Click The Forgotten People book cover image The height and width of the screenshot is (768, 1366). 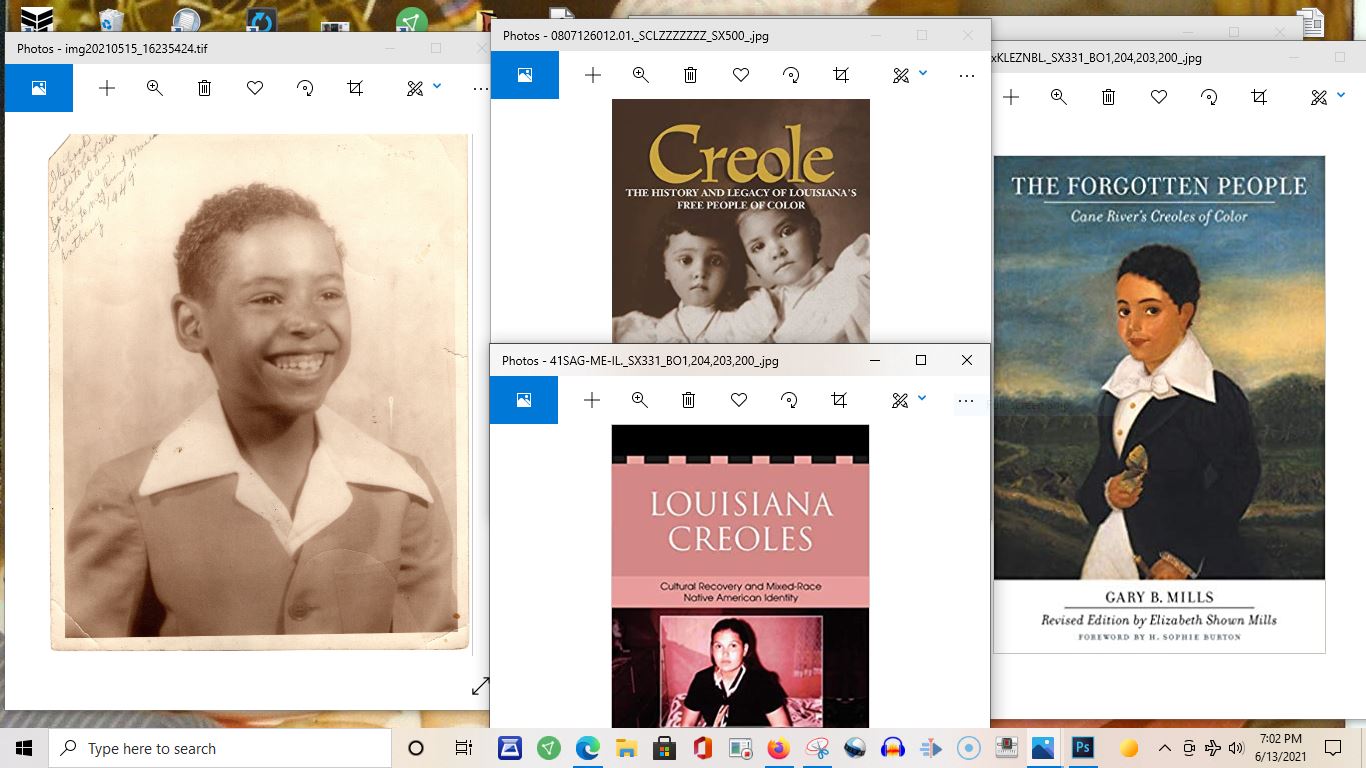click(x=1159, y=404)
